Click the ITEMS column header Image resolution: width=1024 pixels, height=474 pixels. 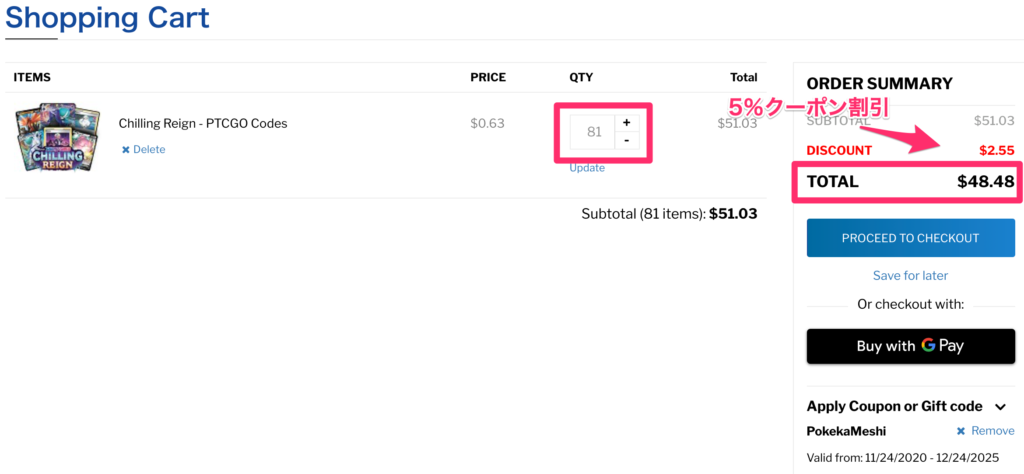tap(32, 77)
